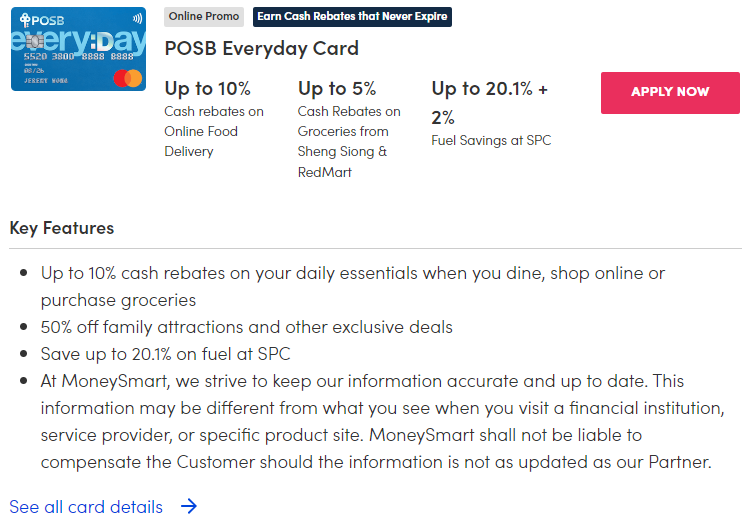This screenshot has height=529, width=747.
Task: Click the Key Features heading
Action: click(62, 228)
